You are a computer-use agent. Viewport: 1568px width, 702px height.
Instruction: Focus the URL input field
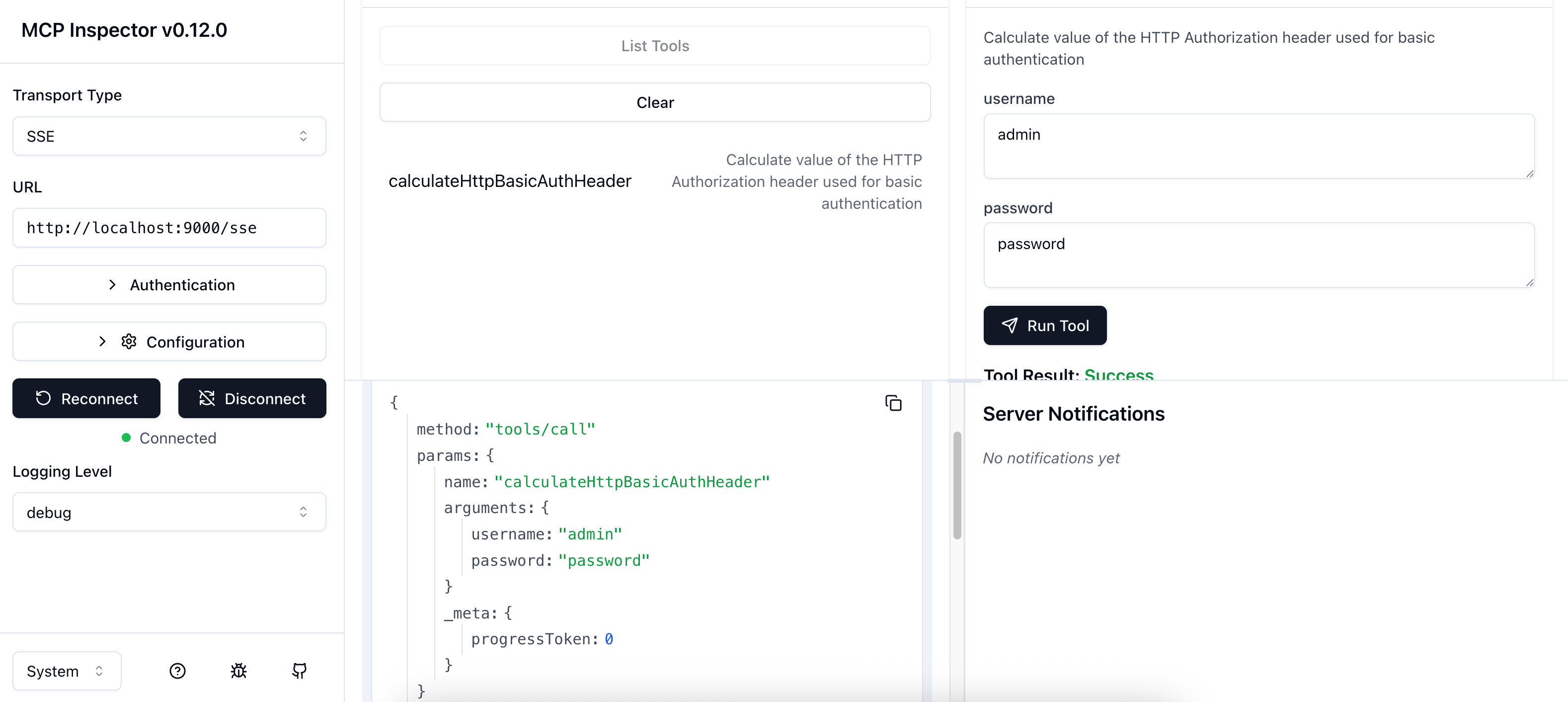tap(169, 228)
